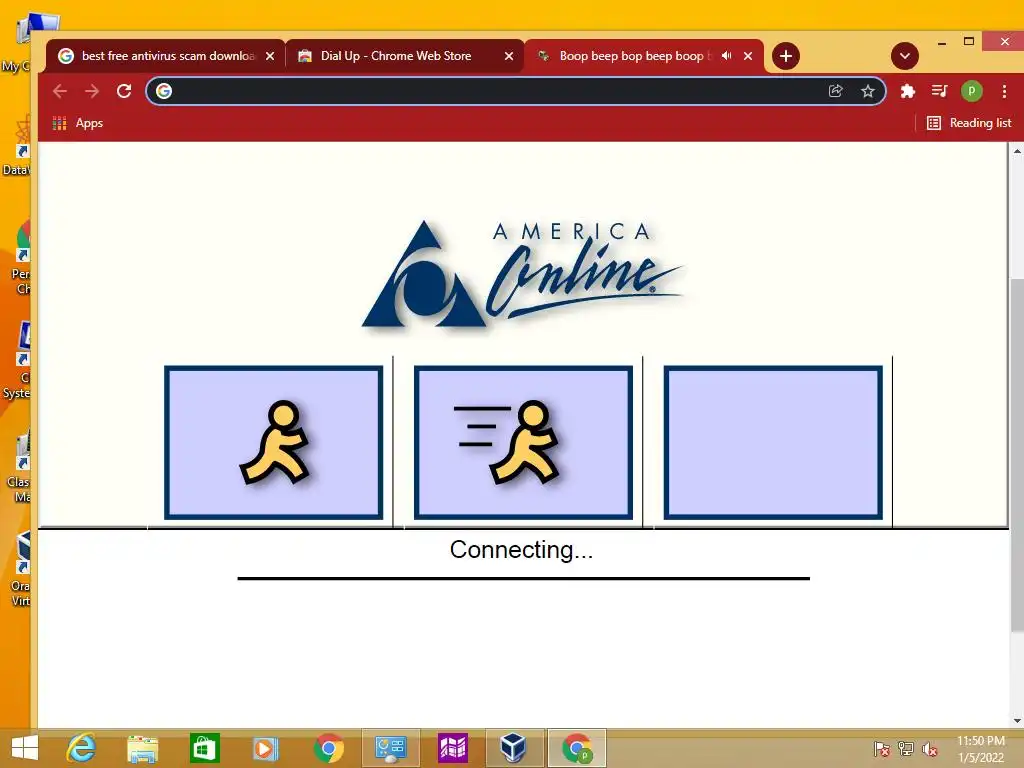
Task: Launch Internet Explorer from taskbar
Action: click(x=82, y=748)
